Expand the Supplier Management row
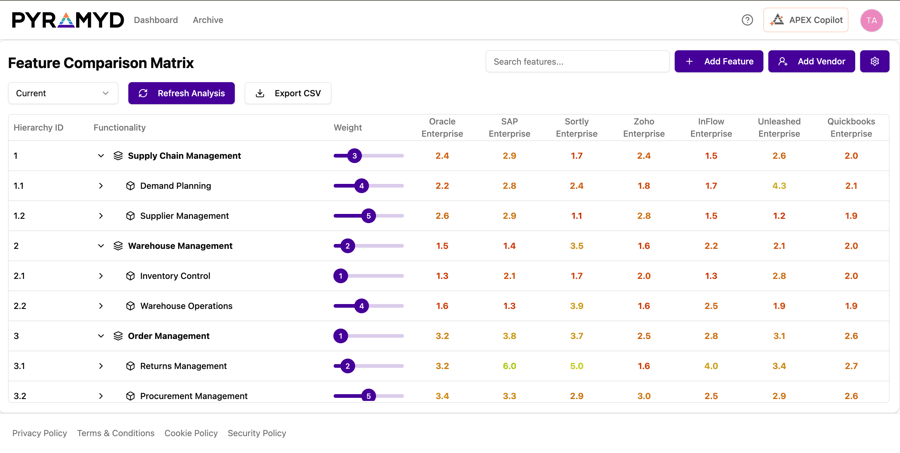The width and height of the screenshot is (900, 453). click(101, 216)
